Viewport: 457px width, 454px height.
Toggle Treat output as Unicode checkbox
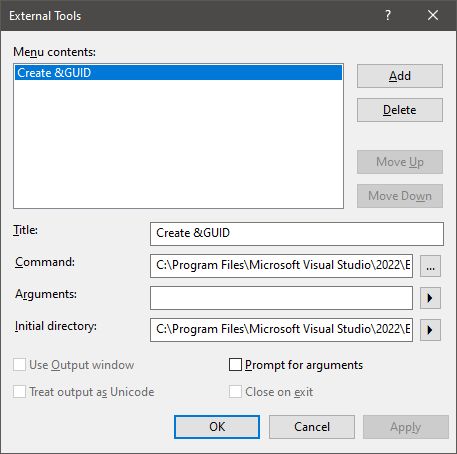pyautogui.click(x=19, y=392)
